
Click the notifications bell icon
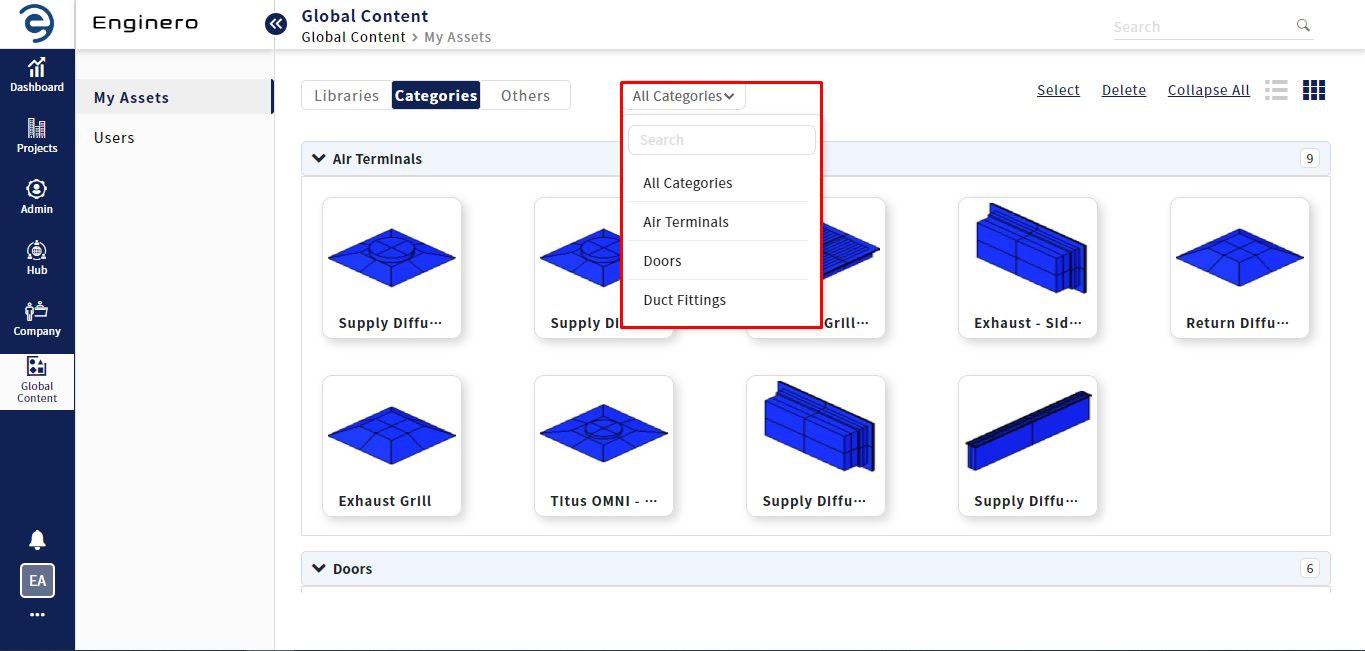37,540
